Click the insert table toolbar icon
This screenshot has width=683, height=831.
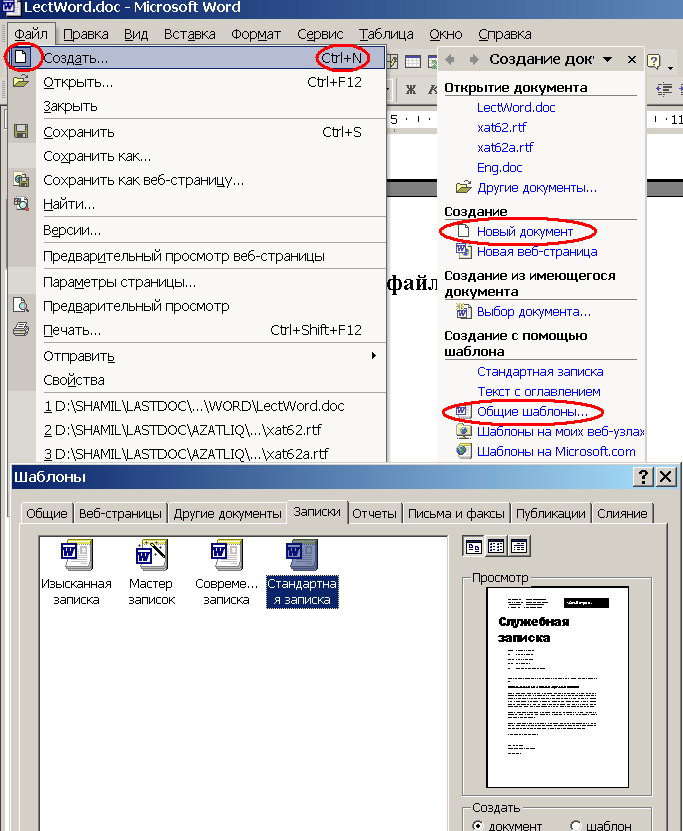[413, 61]
